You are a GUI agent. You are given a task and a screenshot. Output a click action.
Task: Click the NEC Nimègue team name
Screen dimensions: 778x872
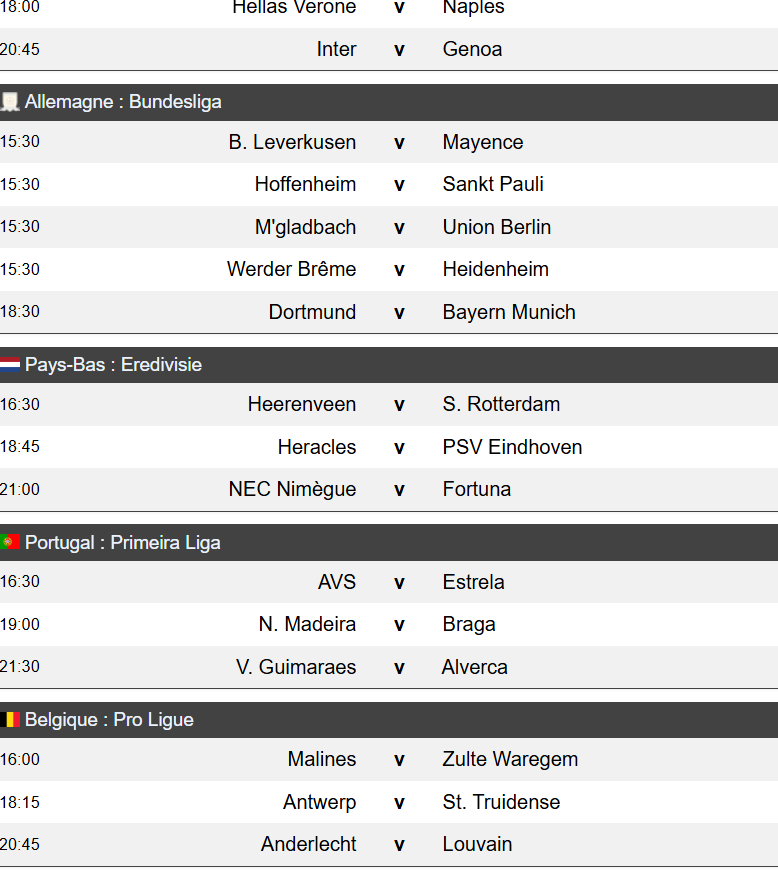coord(292,489)
